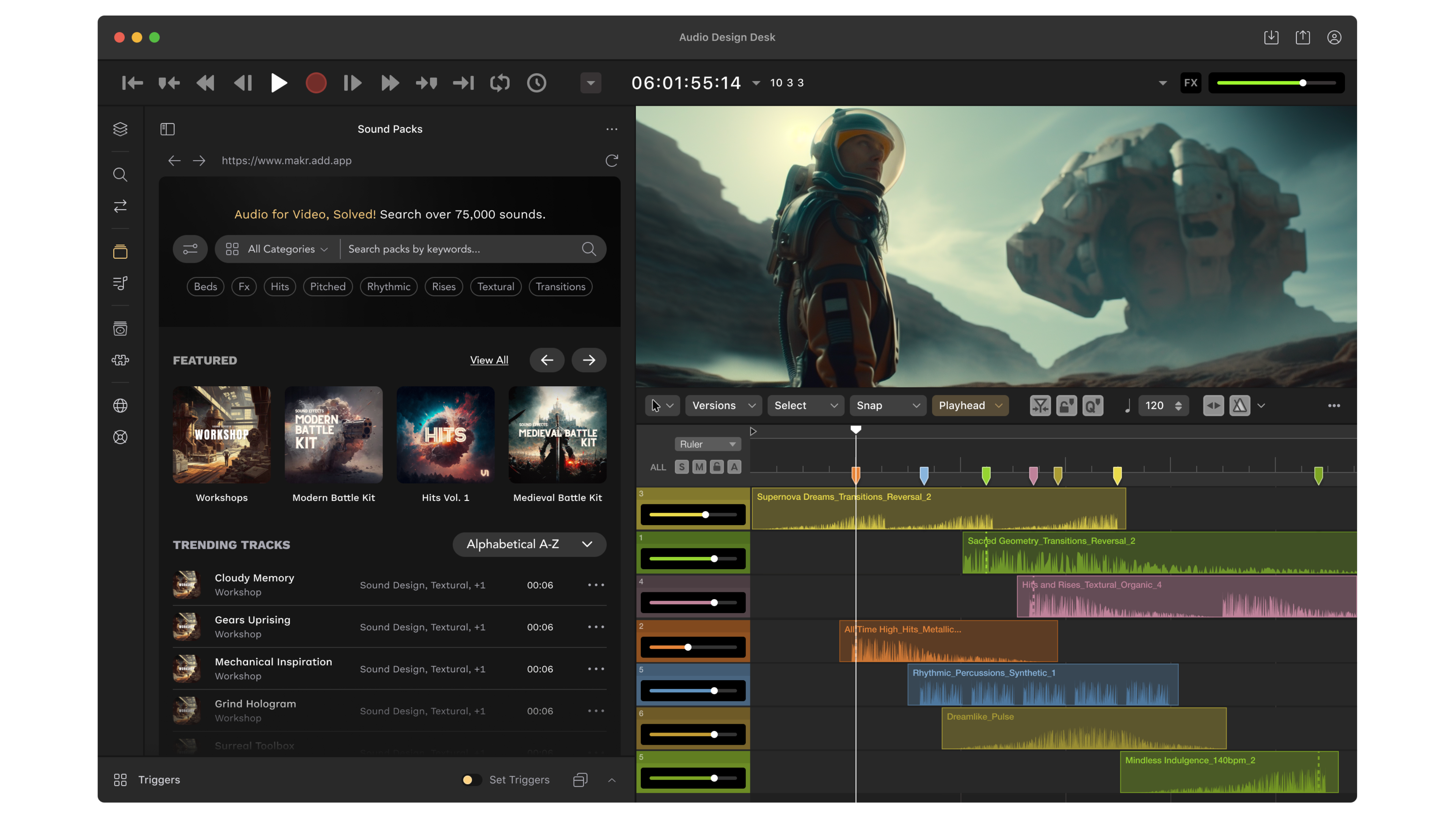
Task: Open the filter settings icon beside All Categories
Action: 190,249
